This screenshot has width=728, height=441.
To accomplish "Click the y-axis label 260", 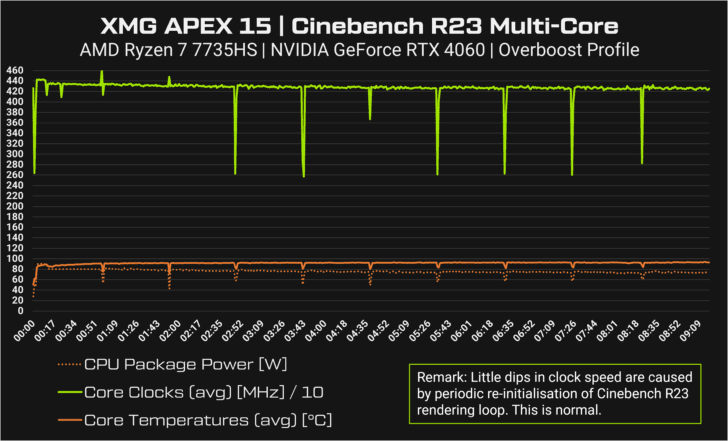I will pyautogui.click(x=14, y=175).
